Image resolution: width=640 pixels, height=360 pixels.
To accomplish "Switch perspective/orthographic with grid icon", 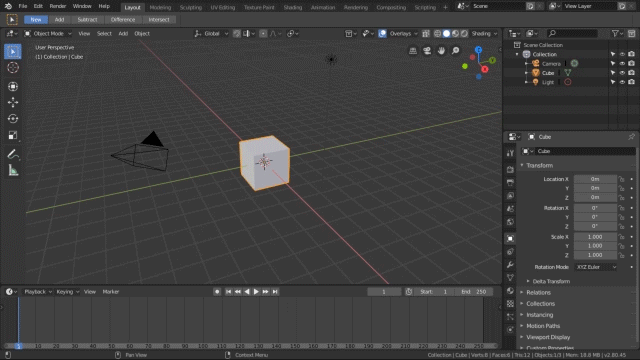I will point(413,51).
